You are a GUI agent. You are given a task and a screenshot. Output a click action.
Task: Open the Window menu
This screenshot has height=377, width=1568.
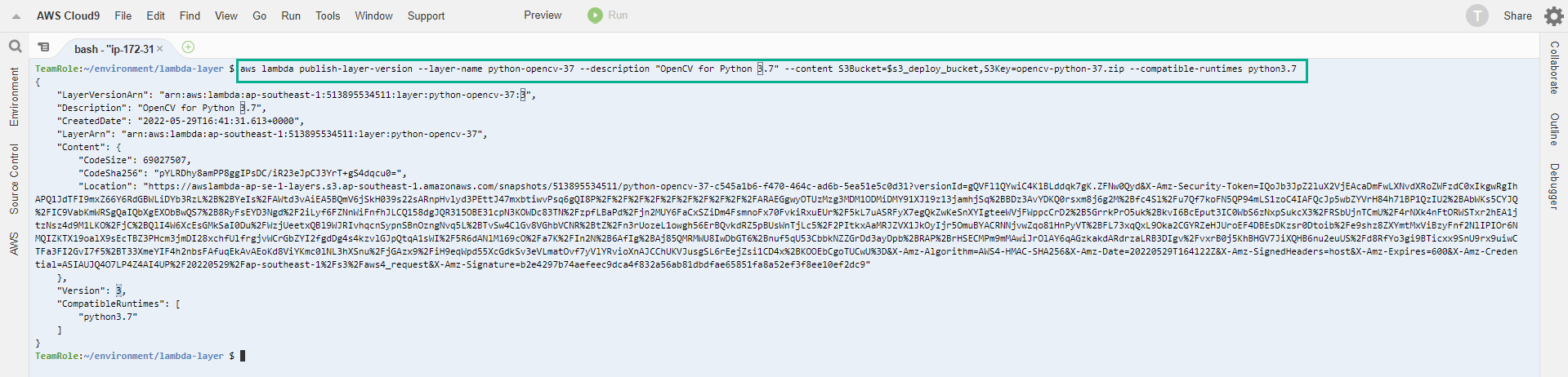[x=373, y=16]
